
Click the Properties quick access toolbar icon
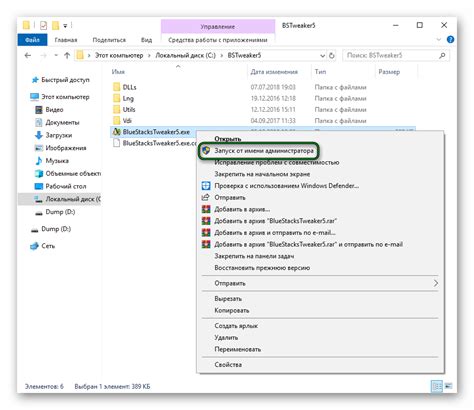click(43, 25)
